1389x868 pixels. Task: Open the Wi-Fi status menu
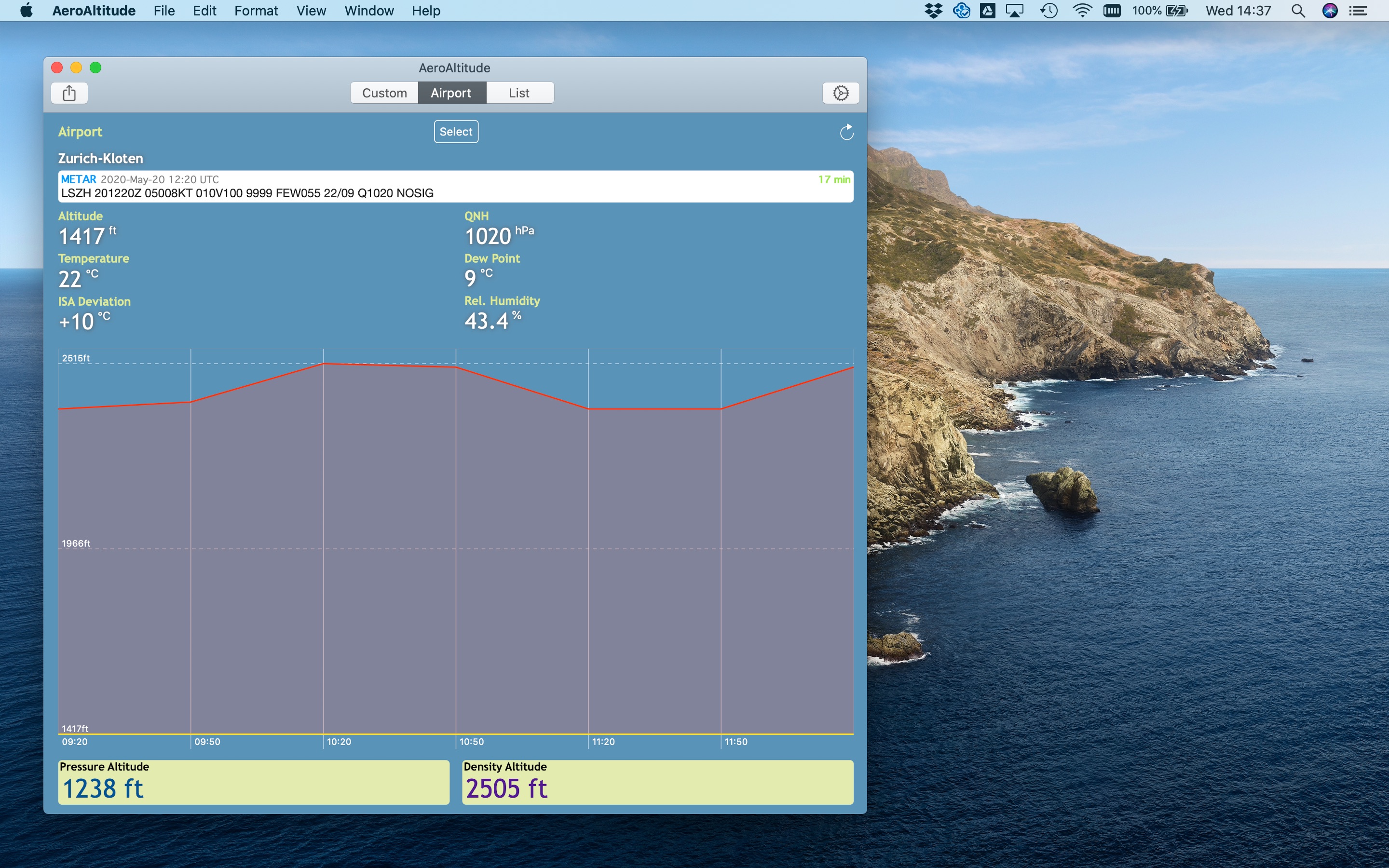(x=1082, y=10)
